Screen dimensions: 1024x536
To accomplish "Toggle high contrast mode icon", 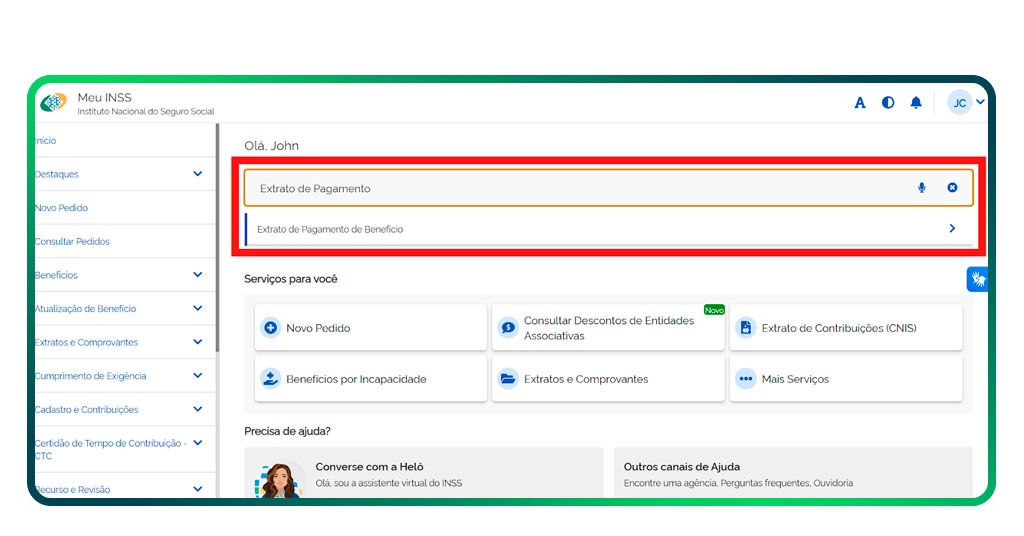I will click(x=888, y=103).
